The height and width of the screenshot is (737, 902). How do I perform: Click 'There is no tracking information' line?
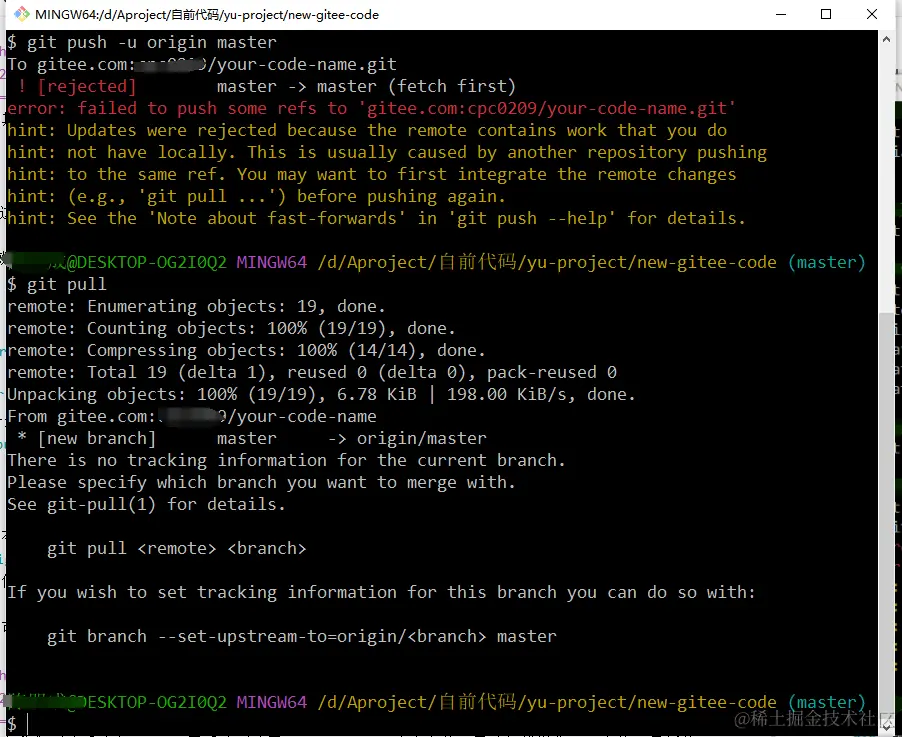coord(286,460)
